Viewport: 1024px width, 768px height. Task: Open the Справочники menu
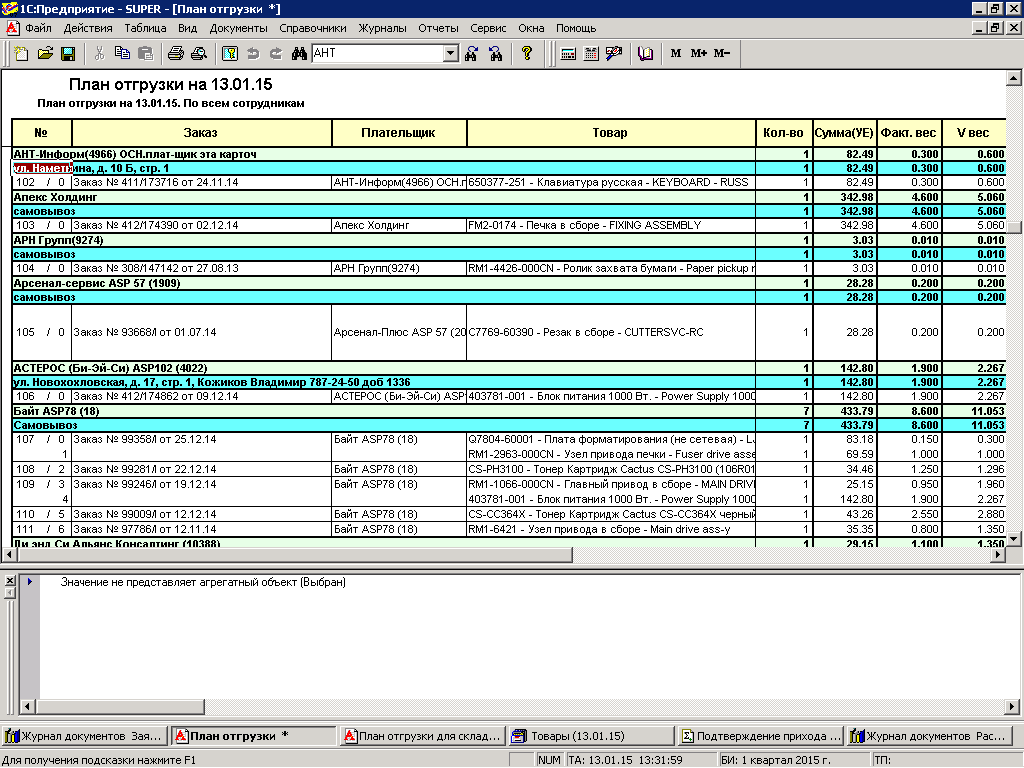[x=313, y=29]
